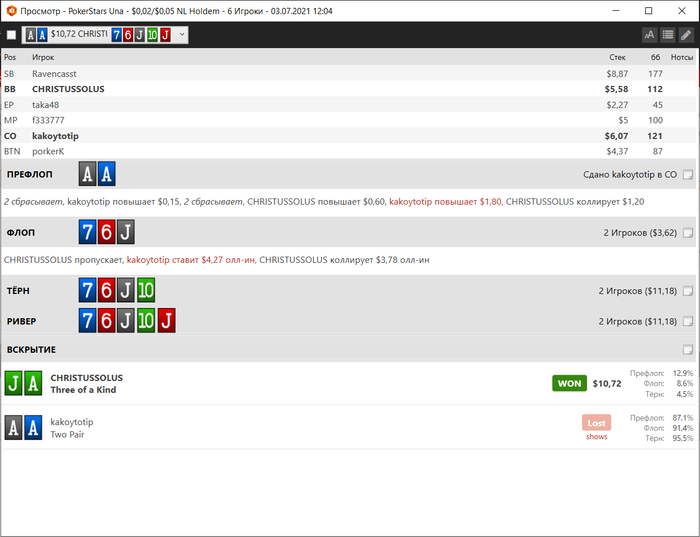
Task: Click the $10,72 winnings amount at showdown
Action: [x=607, y=383]
